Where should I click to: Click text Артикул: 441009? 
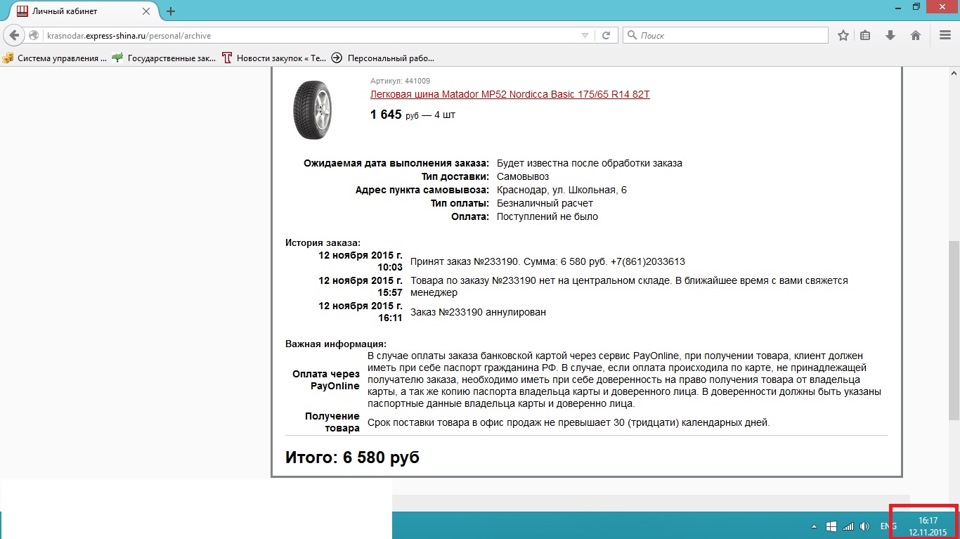click(x=400, y=81)
